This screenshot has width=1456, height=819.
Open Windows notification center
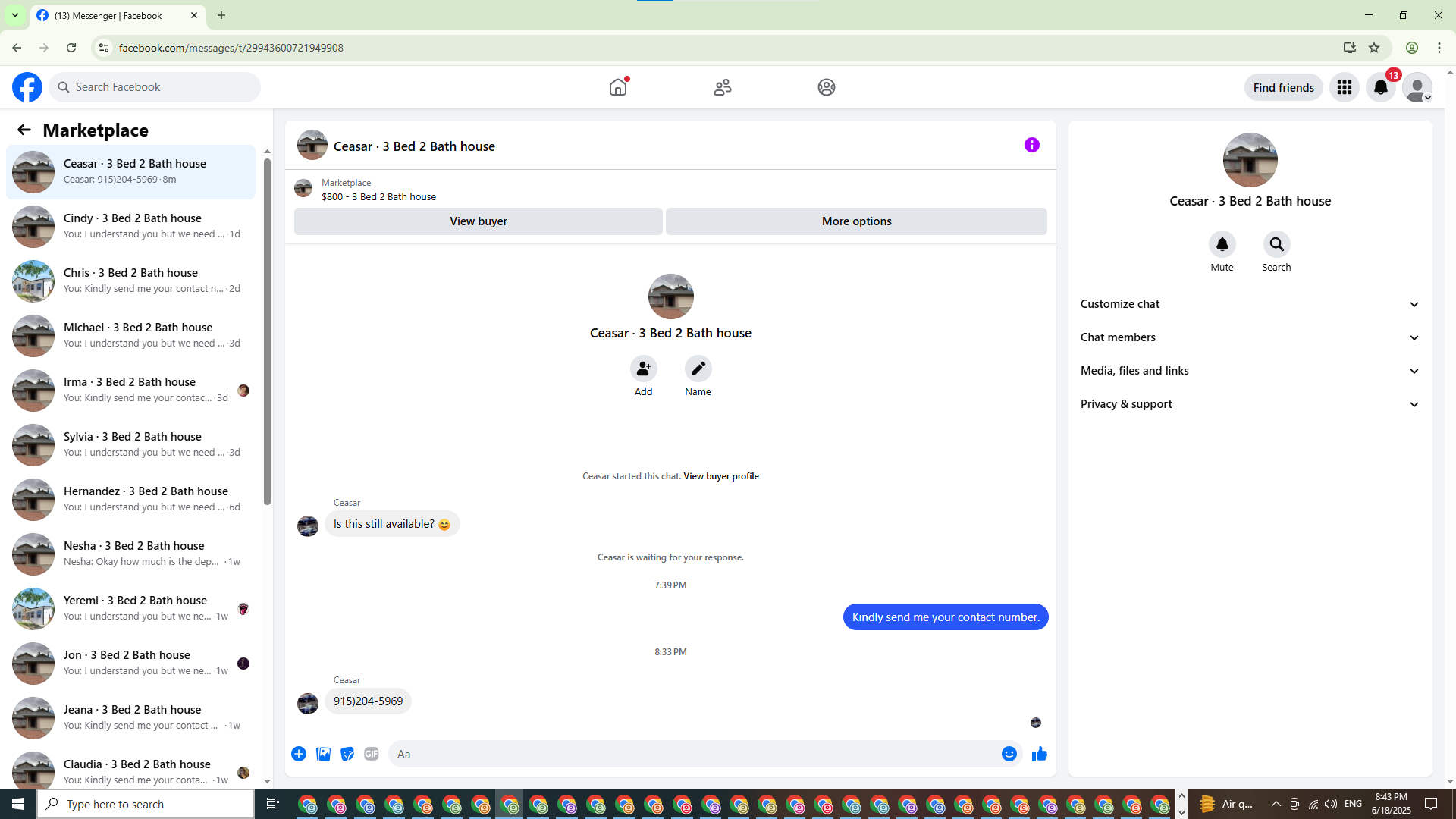(x=1431, y=804)
